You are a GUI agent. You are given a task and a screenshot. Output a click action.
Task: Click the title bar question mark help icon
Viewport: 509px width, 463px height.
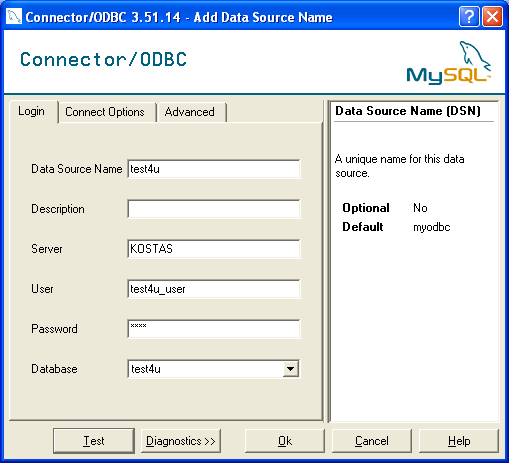pyautogui.click(x=469, y=17)
